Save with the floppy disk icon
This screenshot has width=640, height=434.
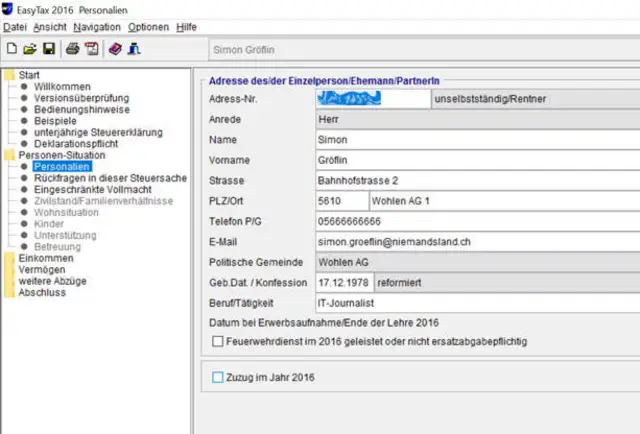(48, 47)
